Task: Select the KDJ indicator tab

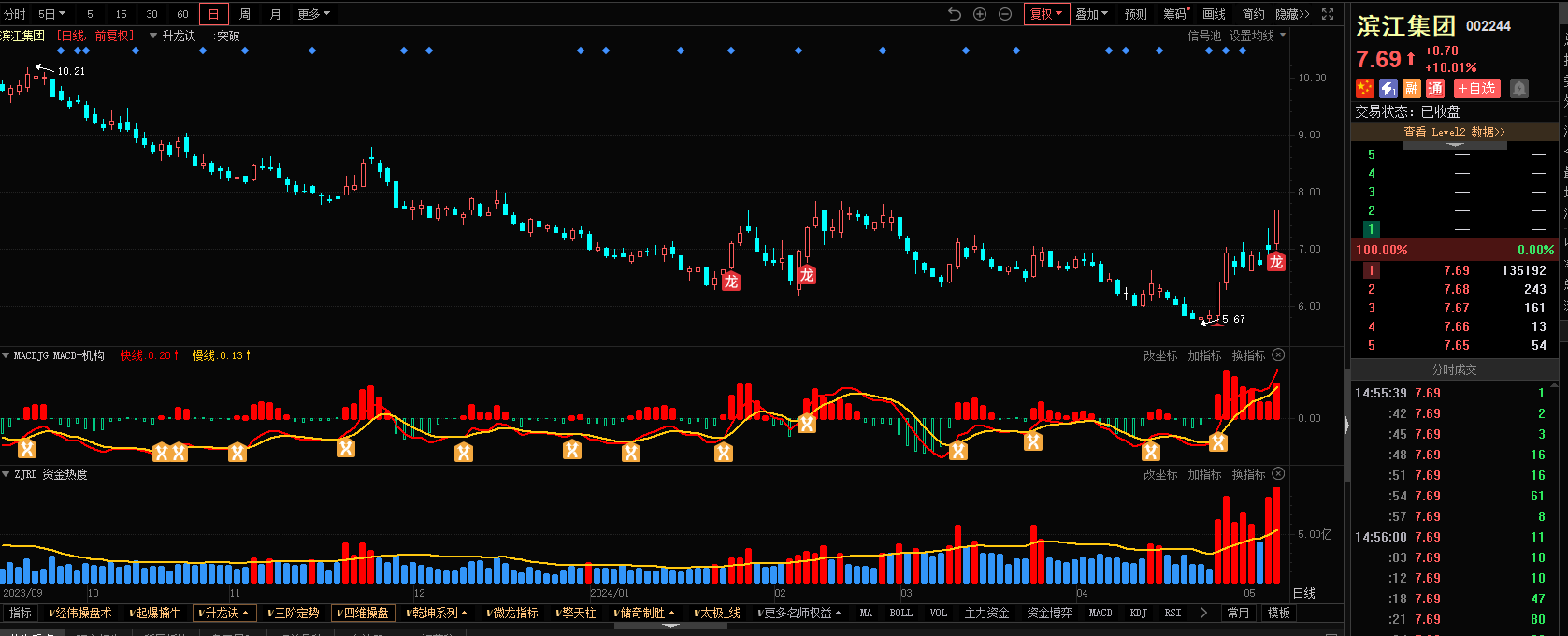Action: [x=1138, y=614]
